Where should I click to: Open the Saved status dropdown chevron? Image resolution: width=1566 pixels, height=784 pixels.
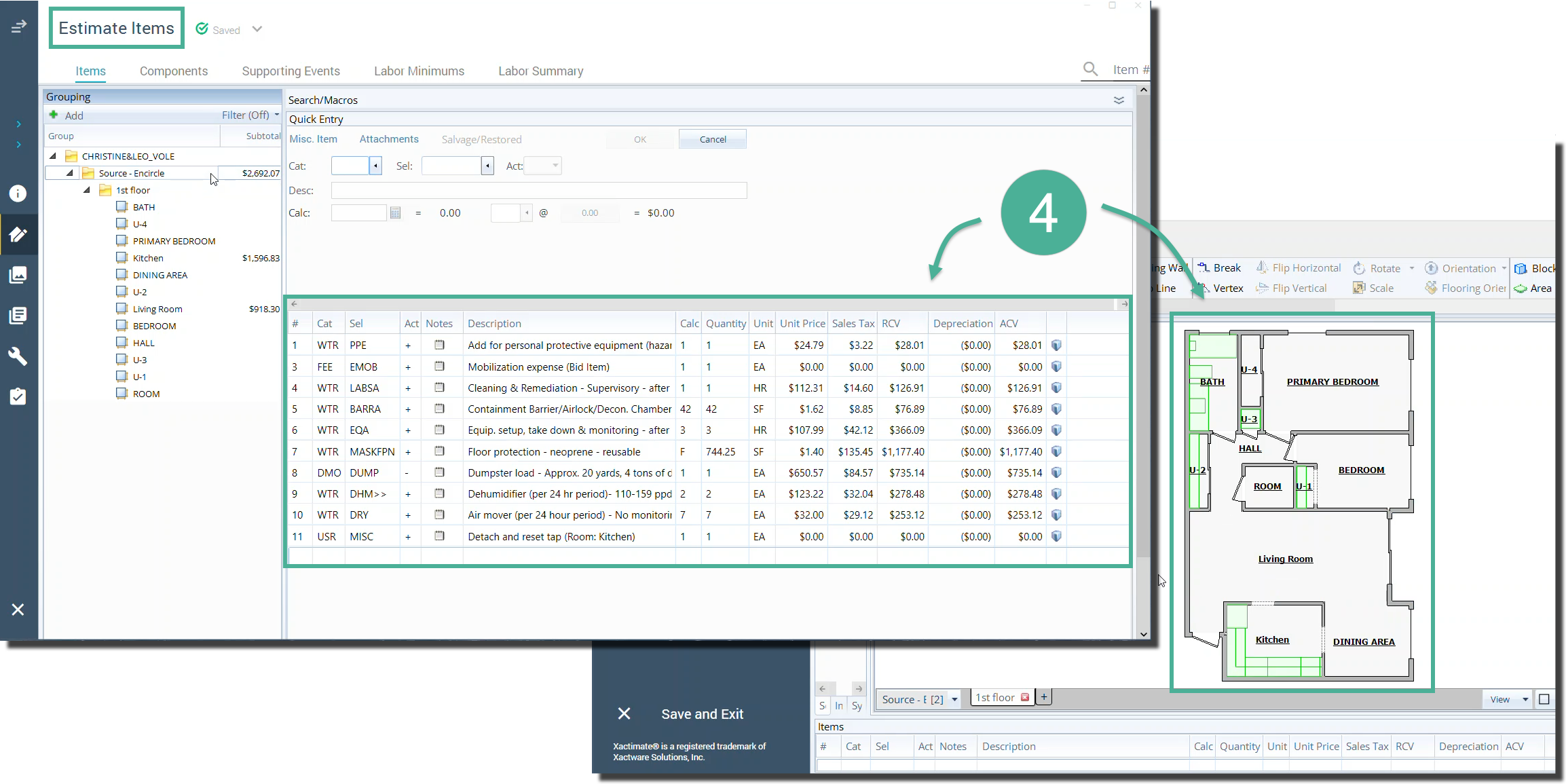coord(257,29)
